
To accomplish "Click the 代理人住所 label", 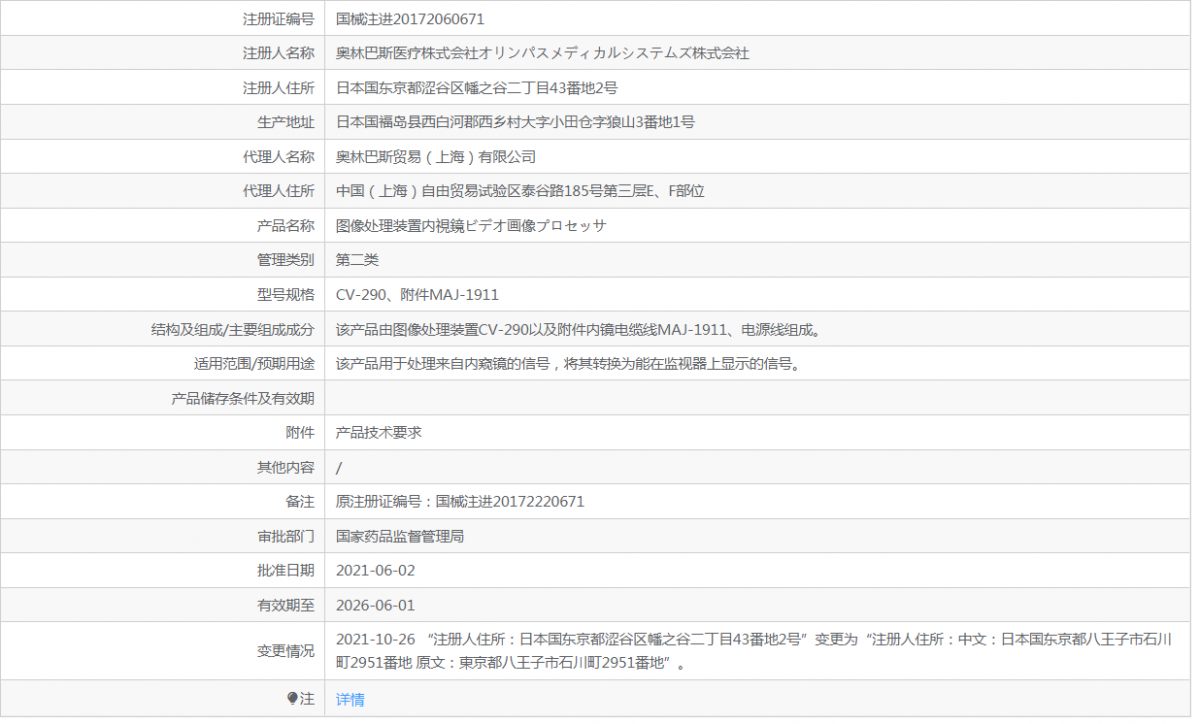I will coord(279,191).
